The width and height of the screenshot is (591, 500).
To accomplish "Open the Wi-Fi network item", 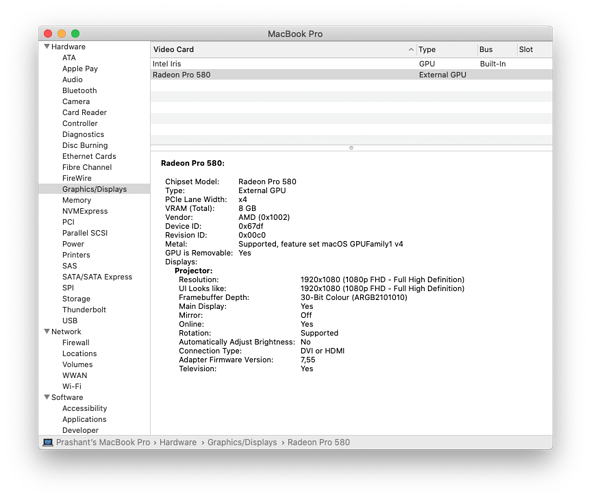I will (x=72, y=386).
